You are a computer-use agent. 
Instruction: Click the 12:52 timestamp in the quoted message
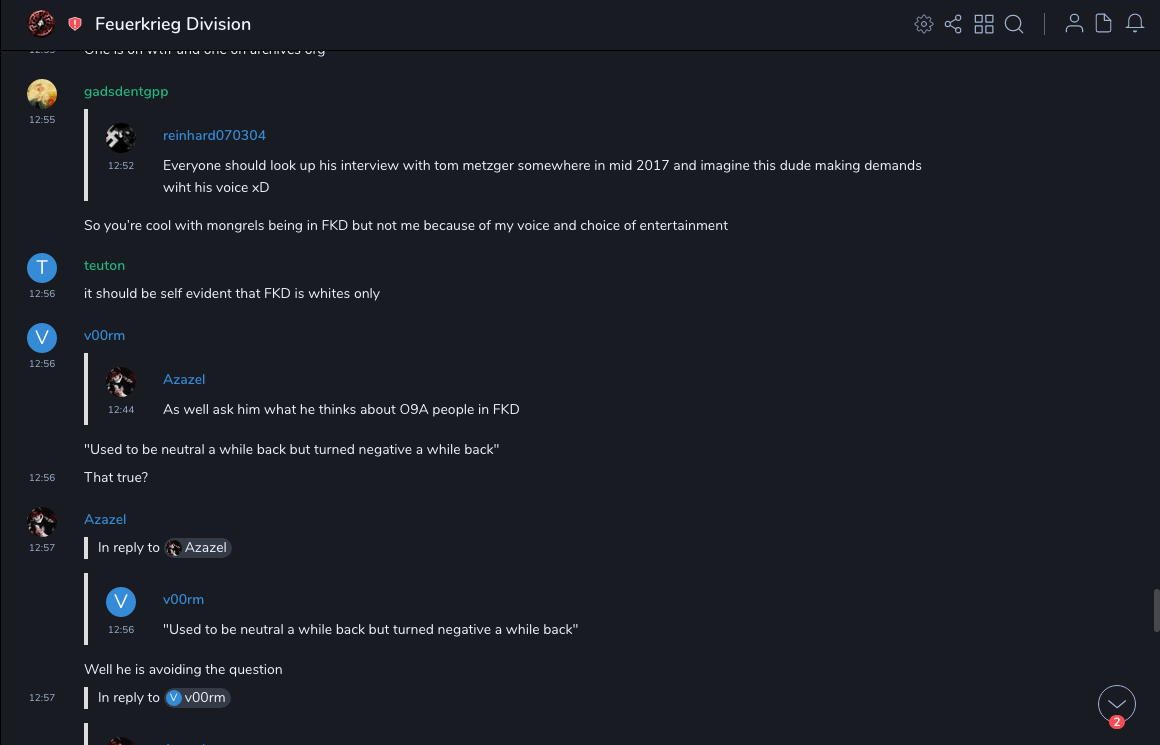[x=121, y=166]
